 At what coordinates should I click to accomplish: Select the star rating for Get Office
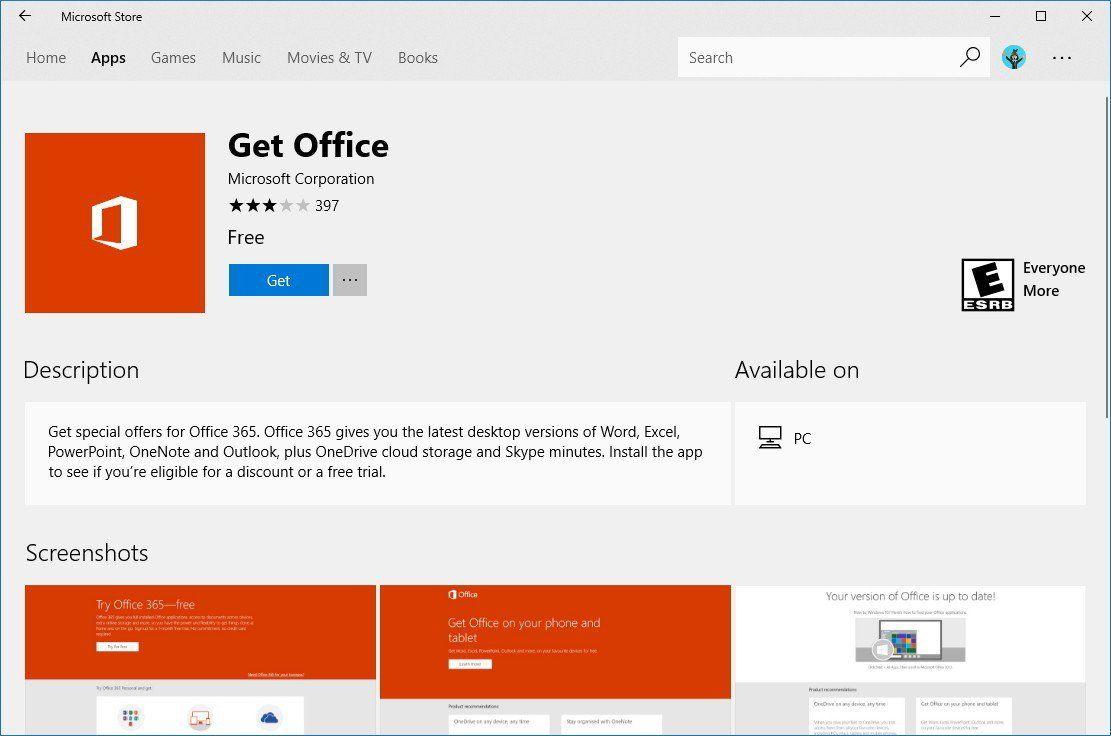click(x=268, y=205)
